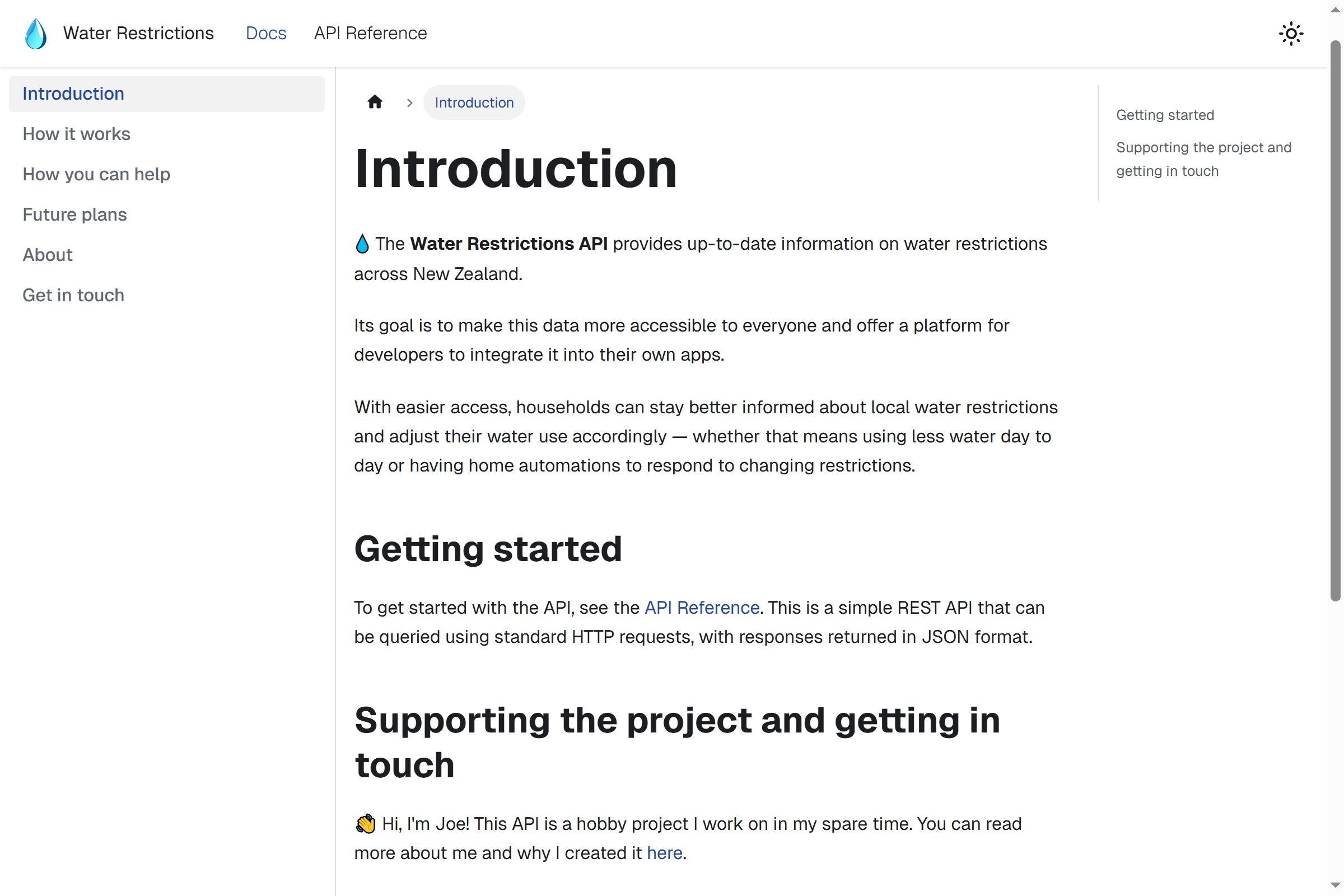Select Future plans from the sidebar
This screenshot has width=1344, height=896.
[x=74, y=214]
